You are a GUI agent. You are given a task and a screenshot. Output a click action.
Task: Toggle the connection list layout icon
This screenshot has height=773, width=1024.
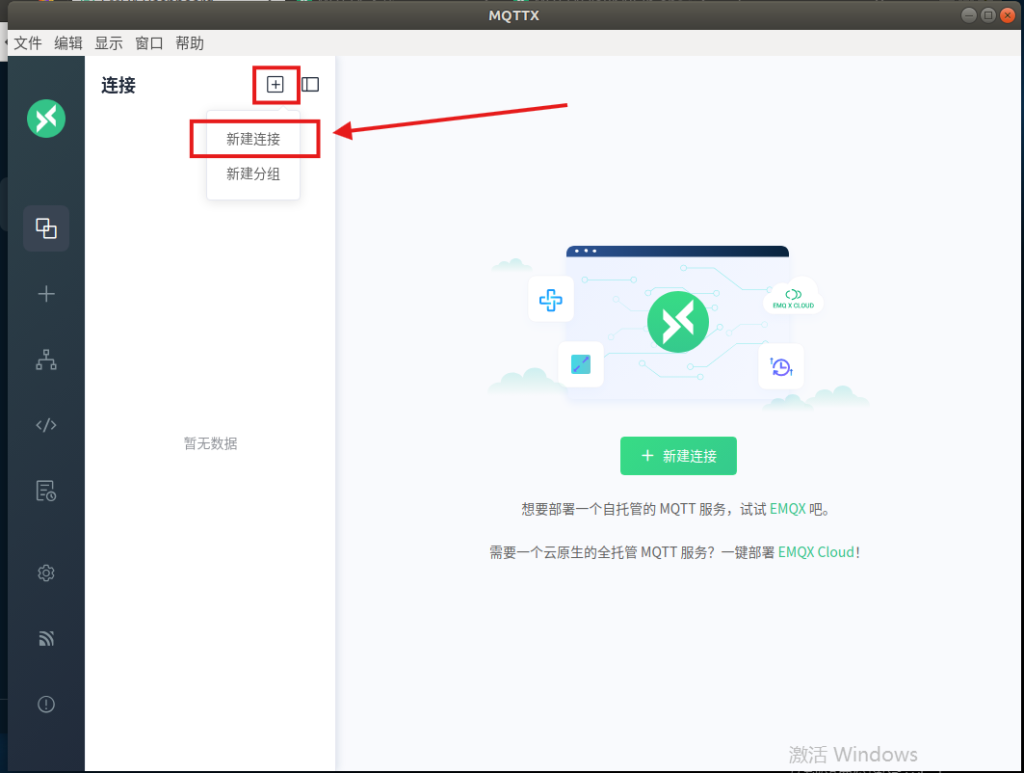(x=311, y=85)
